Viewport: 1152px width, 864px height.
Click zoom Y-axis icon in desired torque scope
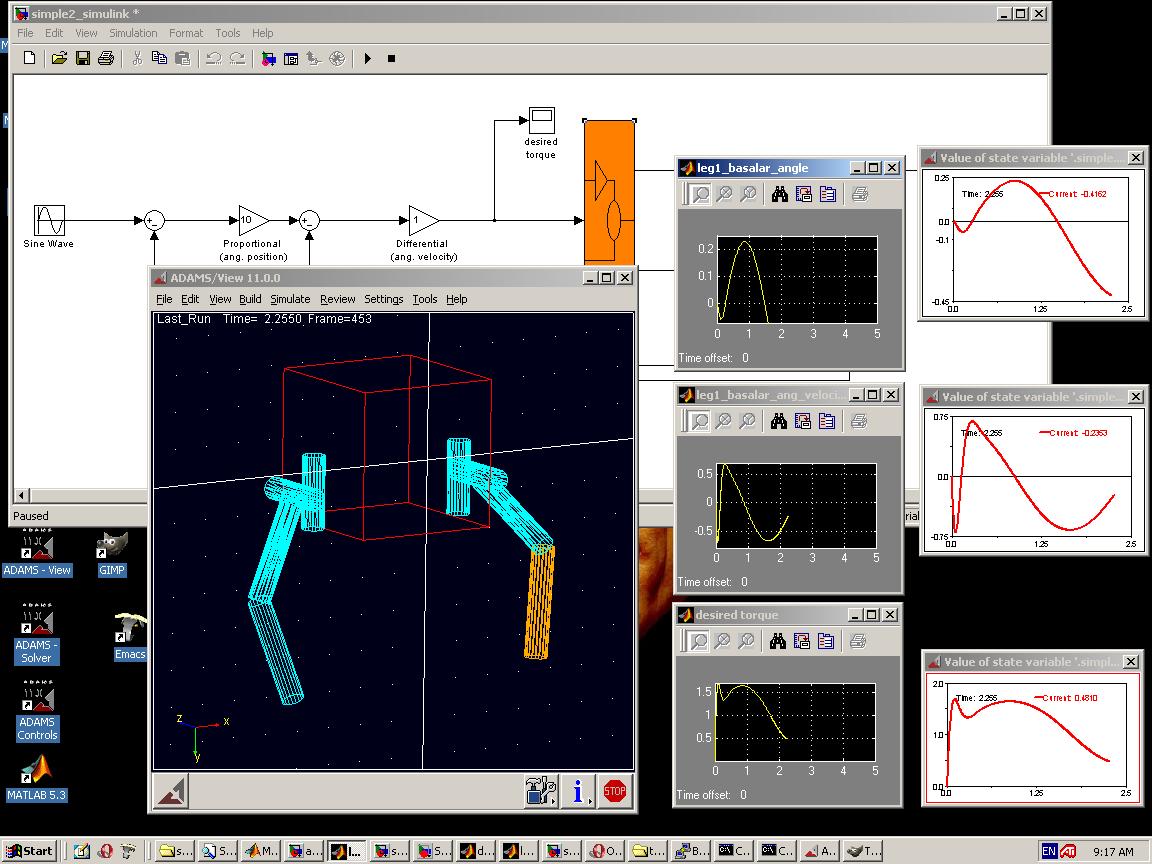[x=746, y=641]
